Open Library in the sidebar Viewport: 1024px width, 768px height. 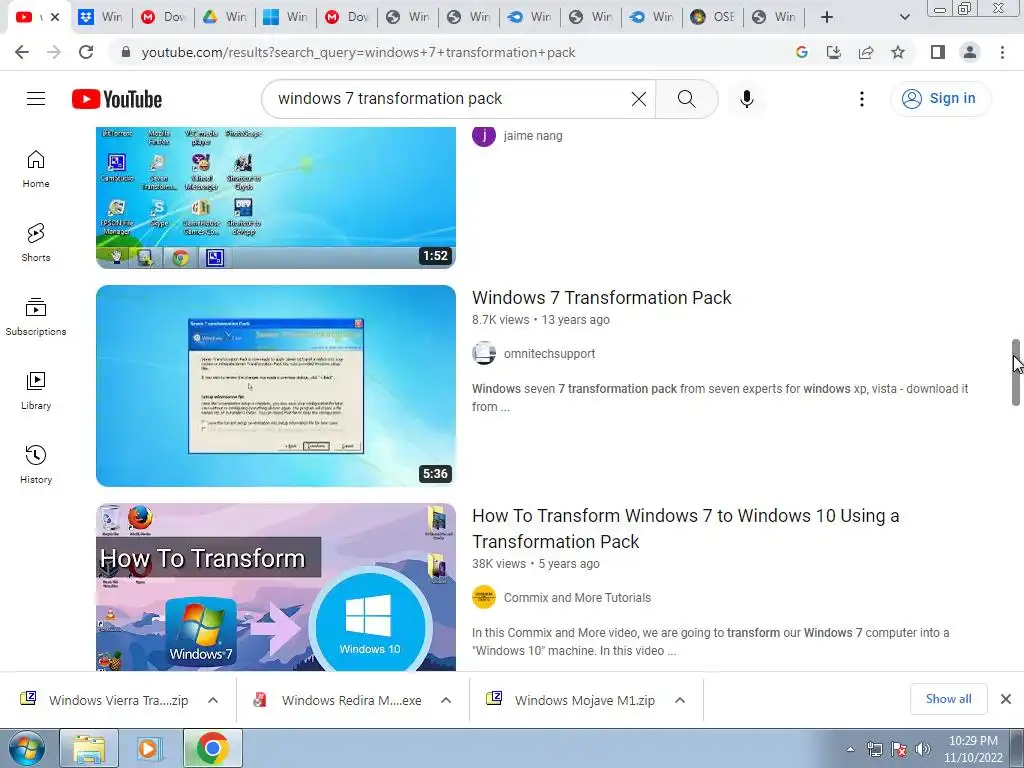tap(36, 391)
